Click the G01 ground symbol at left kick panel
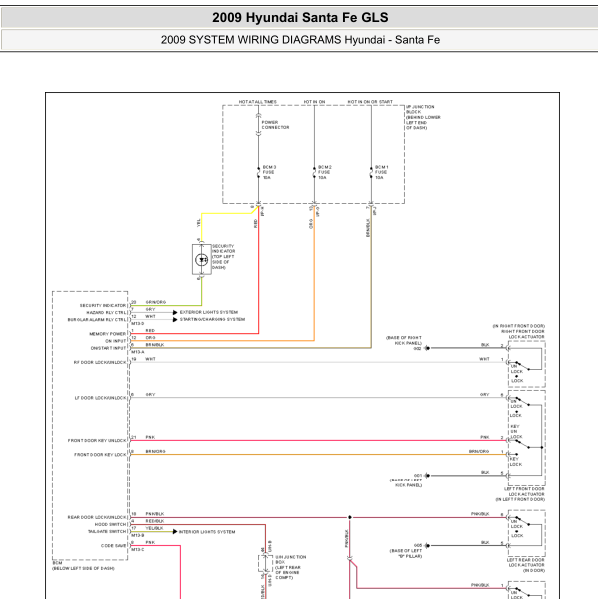 pos(427,476)
